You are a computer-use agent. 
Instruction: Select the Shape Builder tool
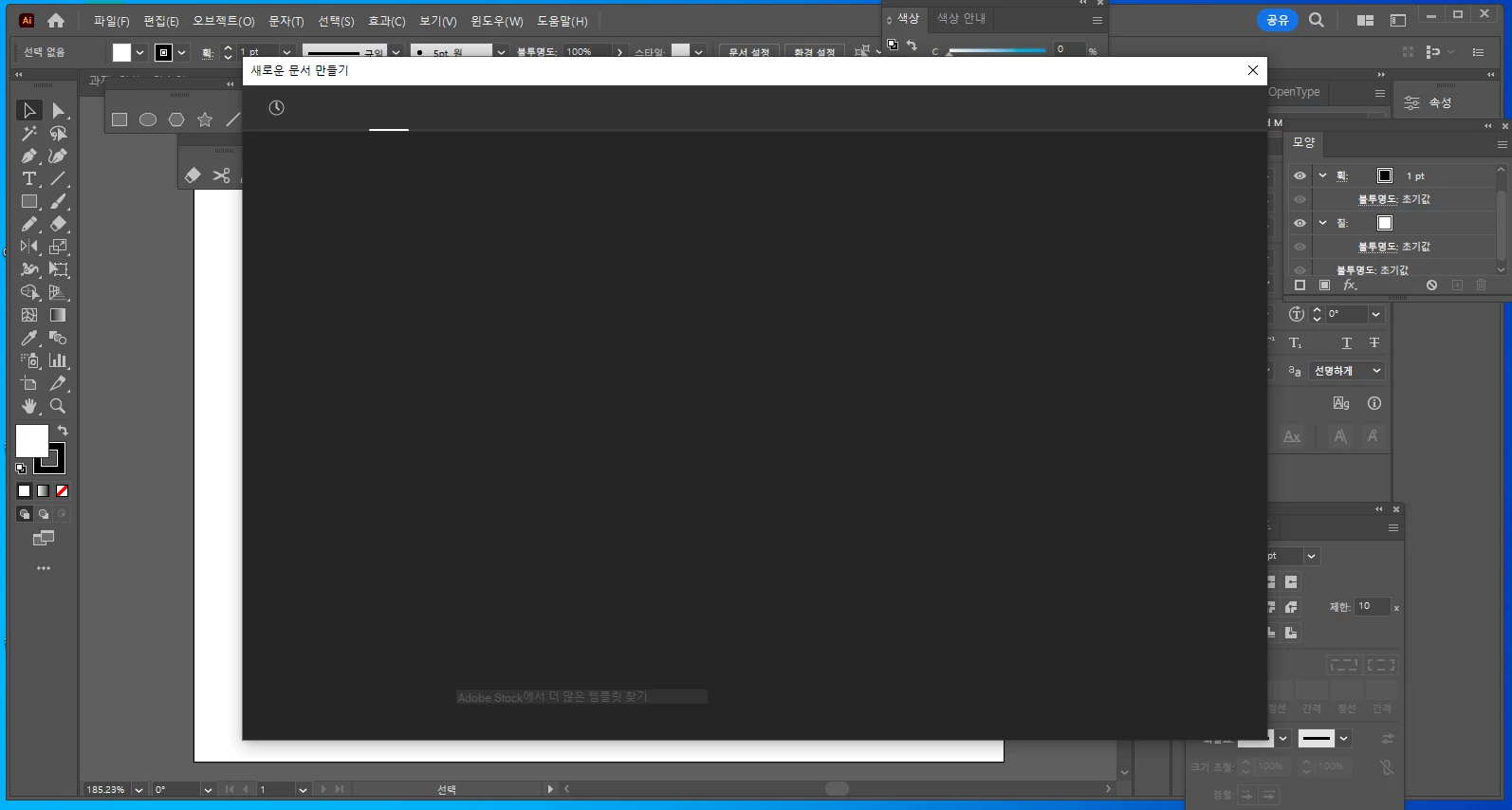pyautogui.click(x=28, y=293)
